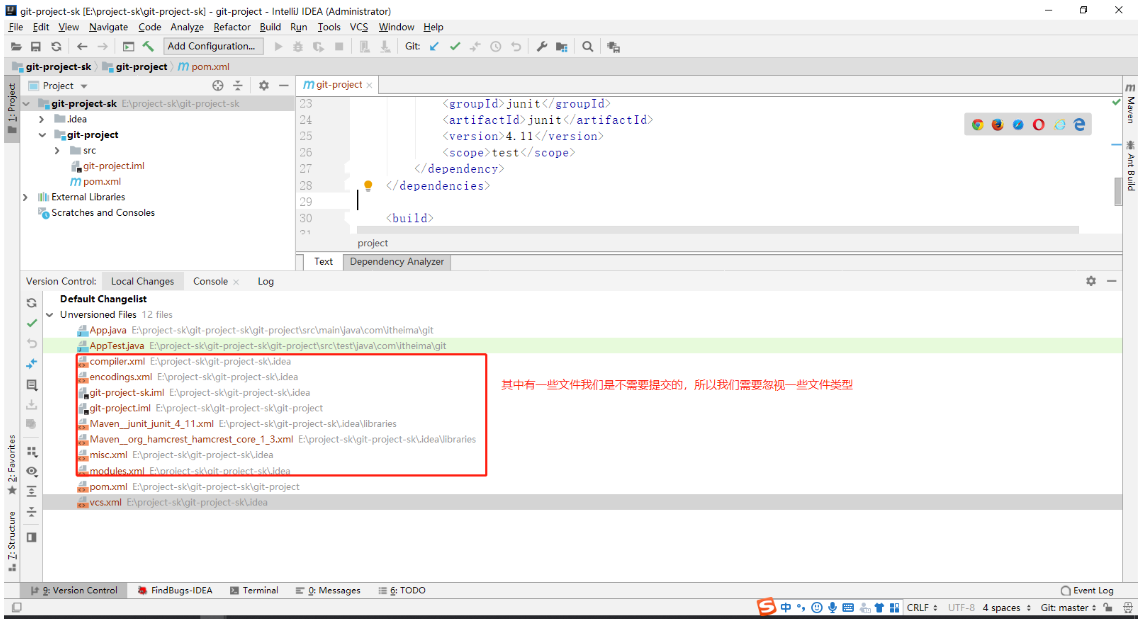Toggle the 7: Structure side tool button
This screenshot has width=1144, height=619.
[12, 541]
